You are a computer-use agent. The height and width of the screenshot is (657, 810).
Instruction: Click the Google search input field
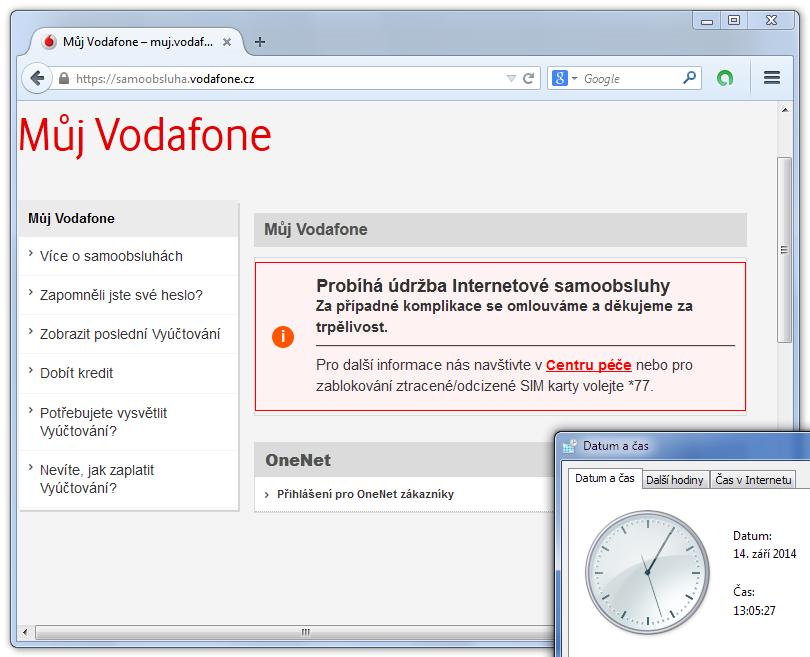tap(630, 78)
